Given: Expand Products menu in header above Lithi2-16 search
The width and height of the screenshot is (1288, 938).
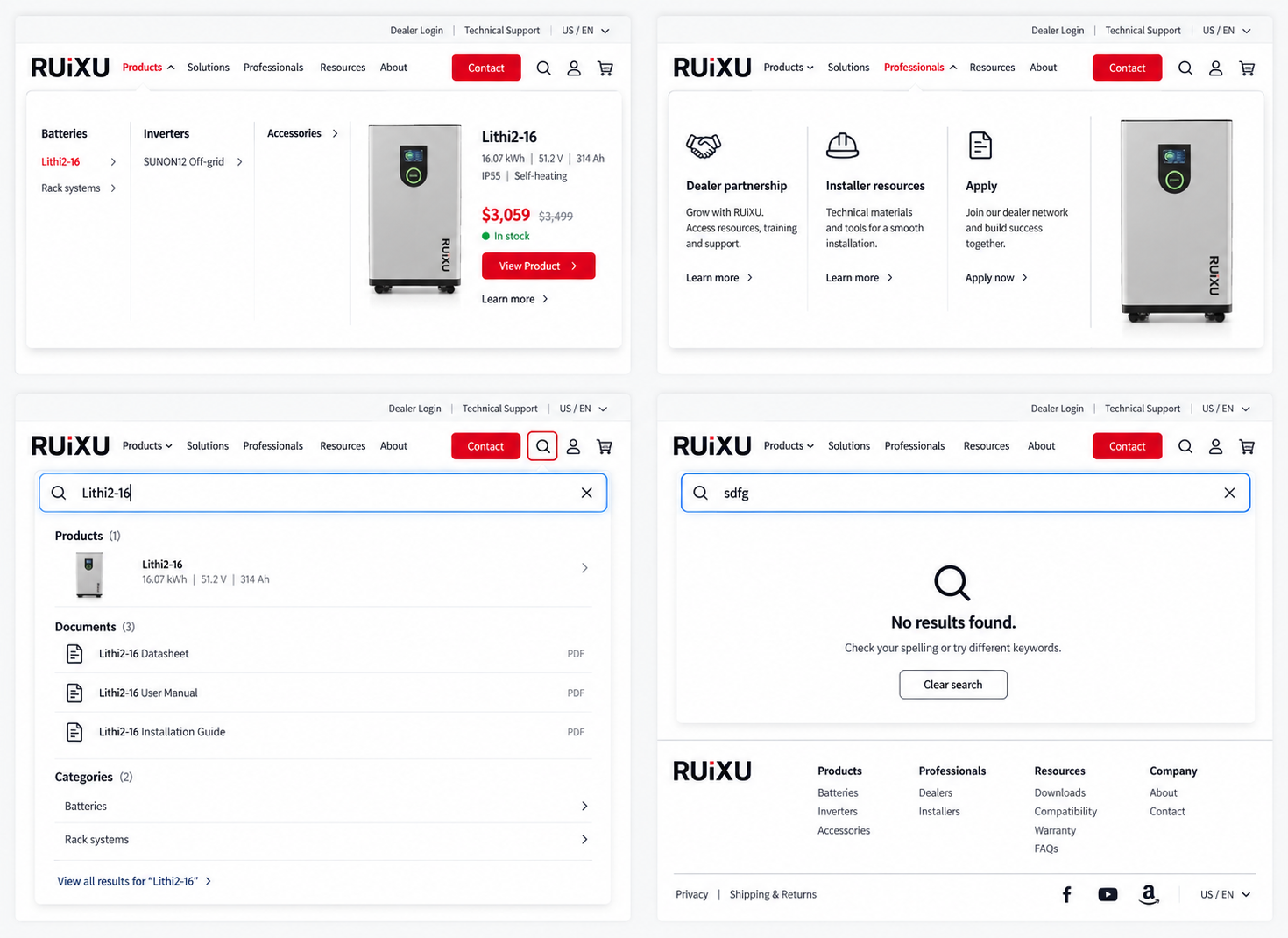Looking at the screenshot, I should click(x=147, y=446).
